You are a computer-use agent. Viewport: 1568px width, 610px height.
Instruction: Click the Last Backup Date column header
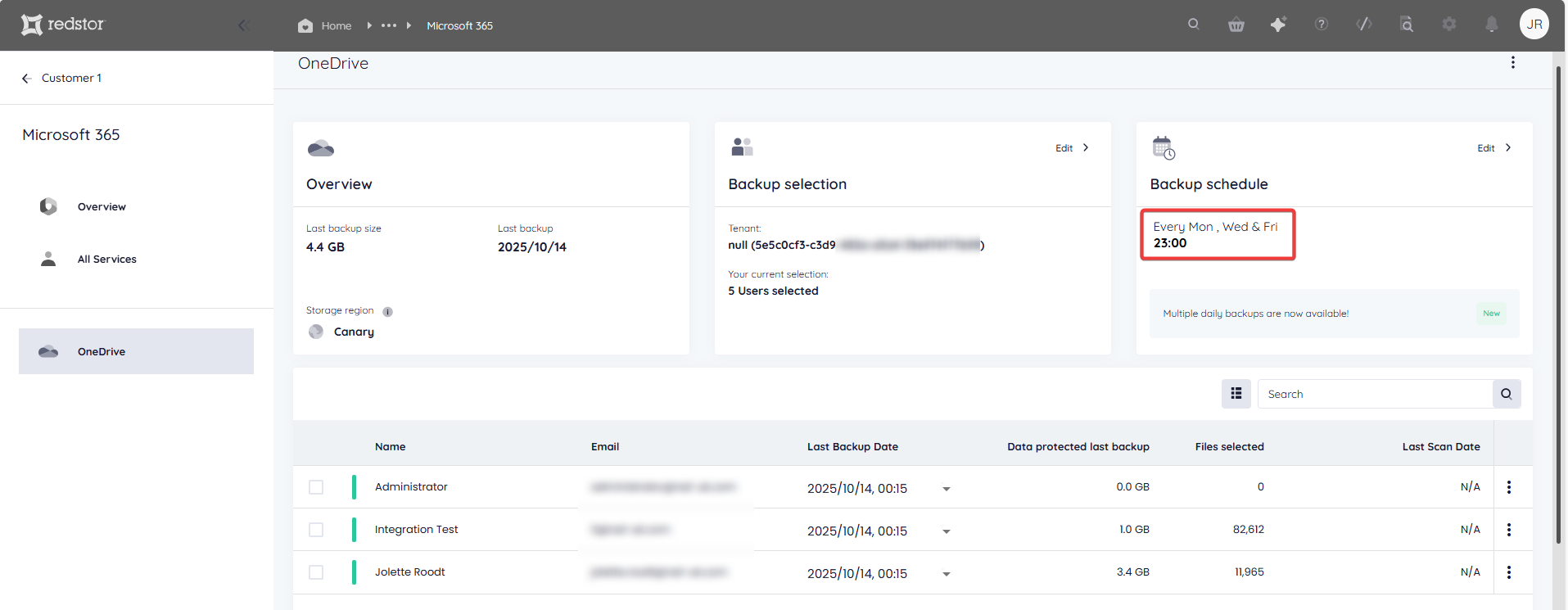tap(852, 446)
